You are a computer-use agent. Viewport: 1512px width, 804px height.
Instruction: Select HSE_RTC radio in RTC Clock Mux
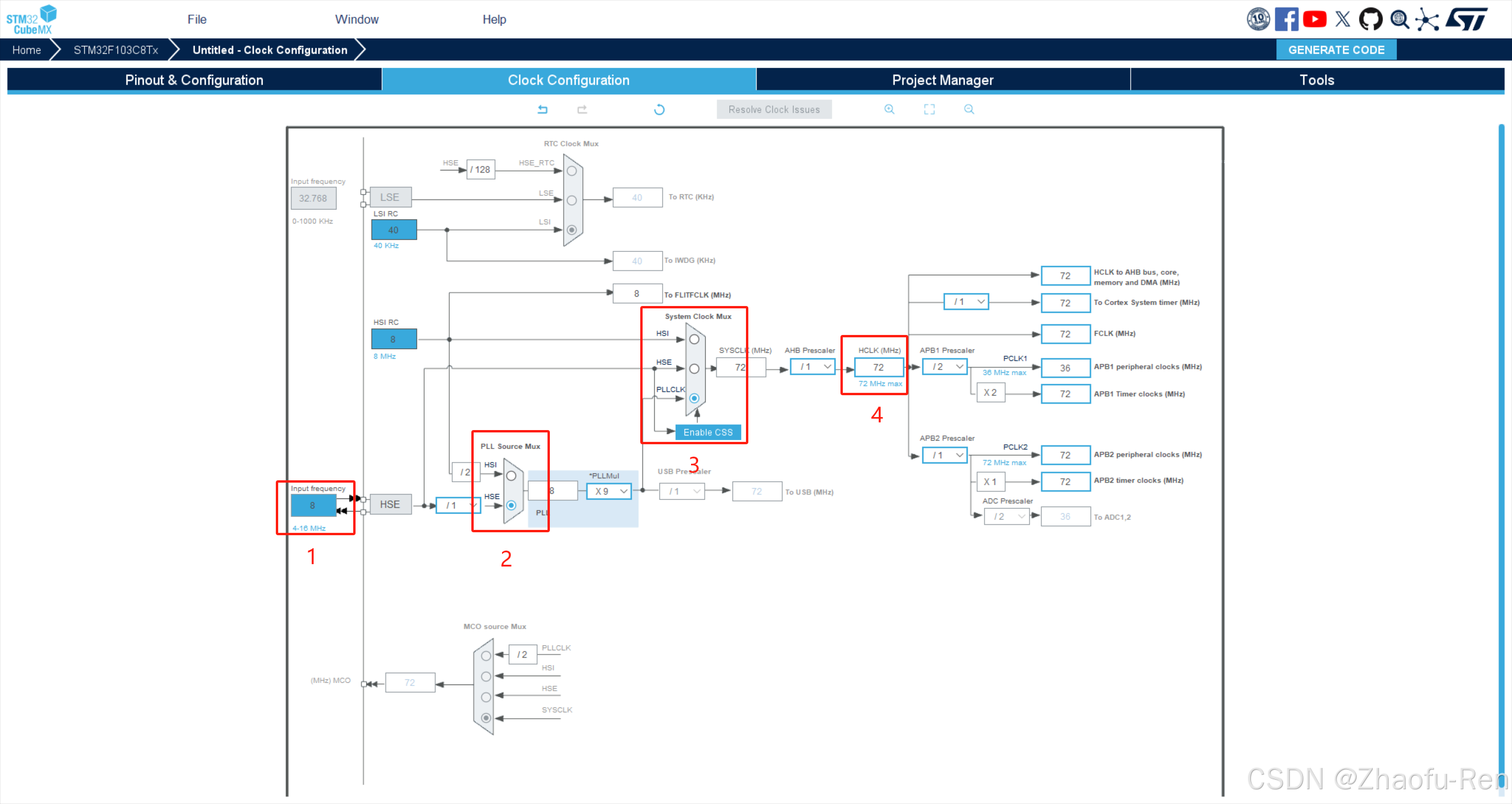click(x=572, y=171)
